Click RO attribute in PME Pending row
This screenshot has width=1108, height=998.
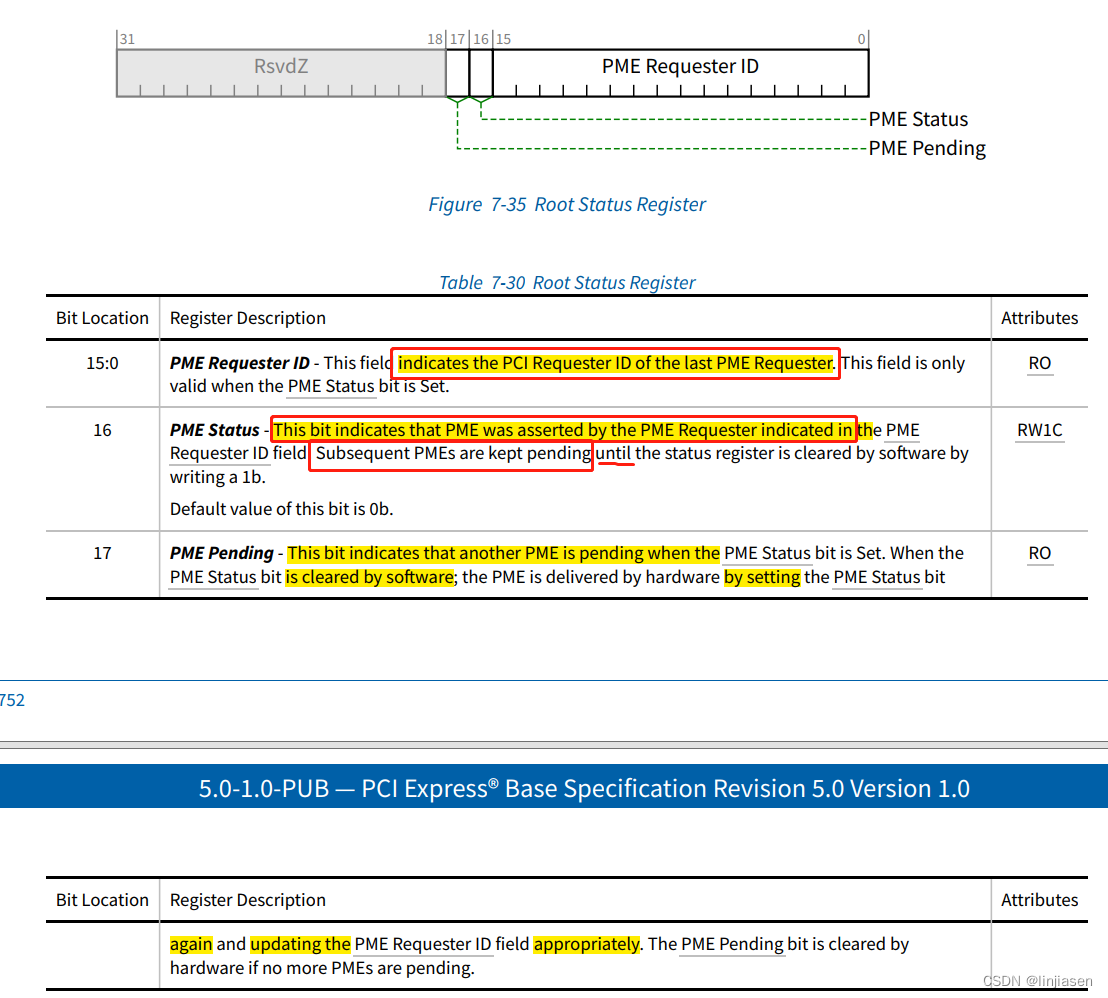(x=1039, y=553)
